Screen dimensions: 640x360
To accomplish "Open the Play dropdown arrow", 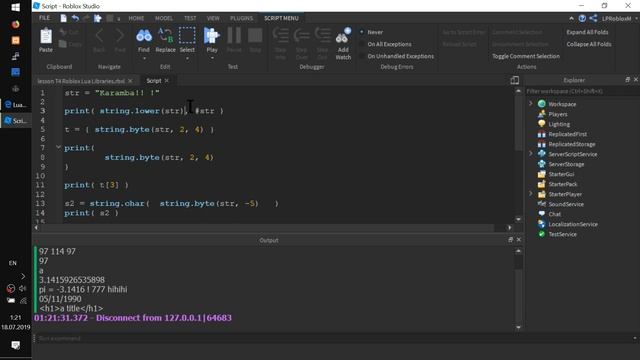I will [x=212, y=58].
